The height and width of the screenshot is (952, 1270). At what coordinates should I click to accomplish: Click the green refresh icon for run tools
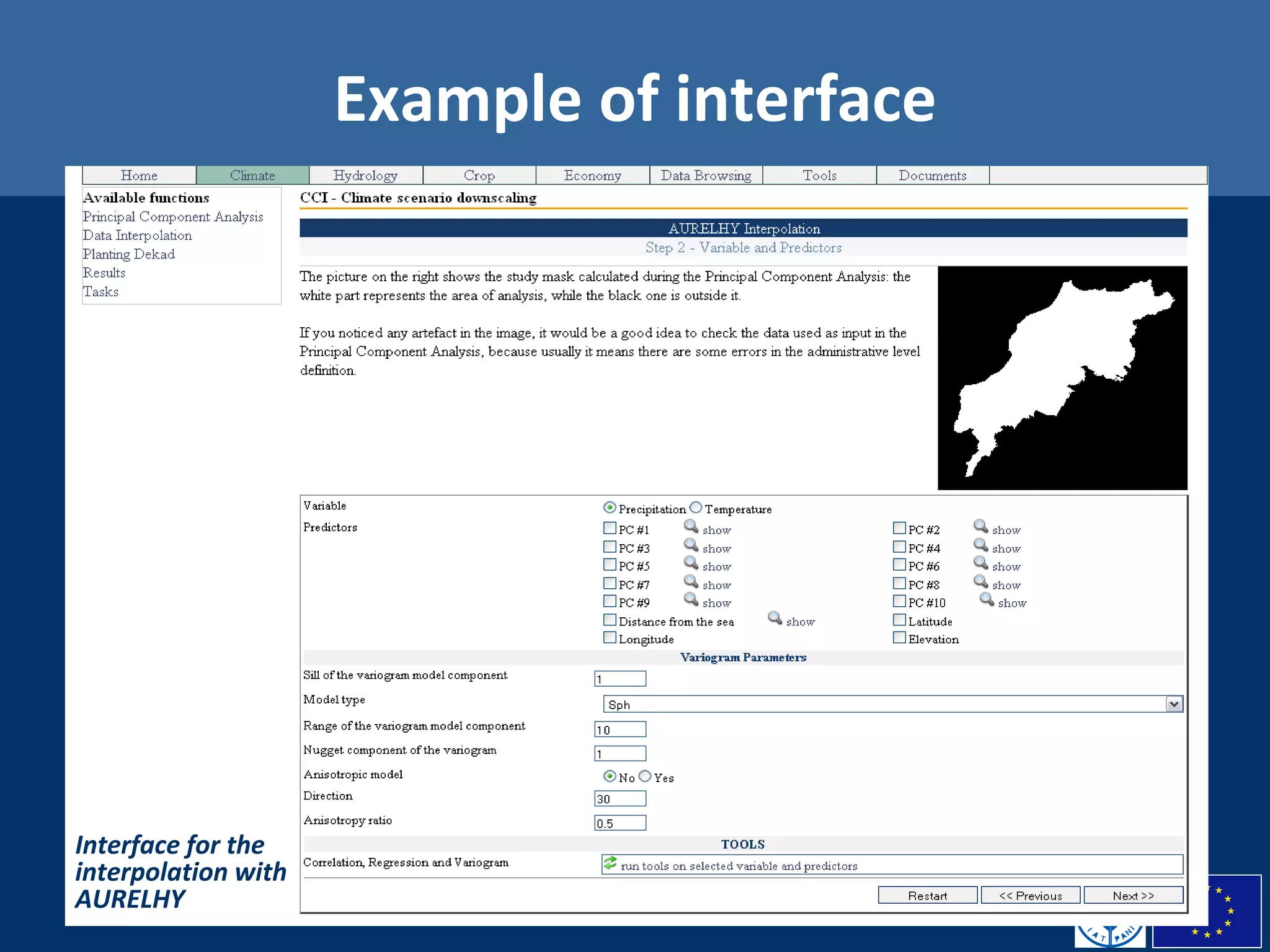click(x=610, y=863)
